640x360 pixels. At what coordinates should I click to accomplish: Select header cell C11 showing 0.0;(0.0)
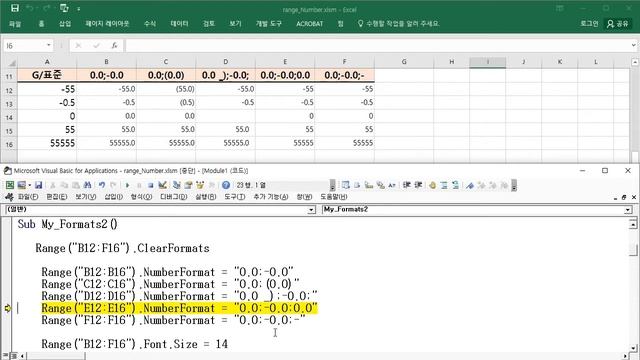166,75
